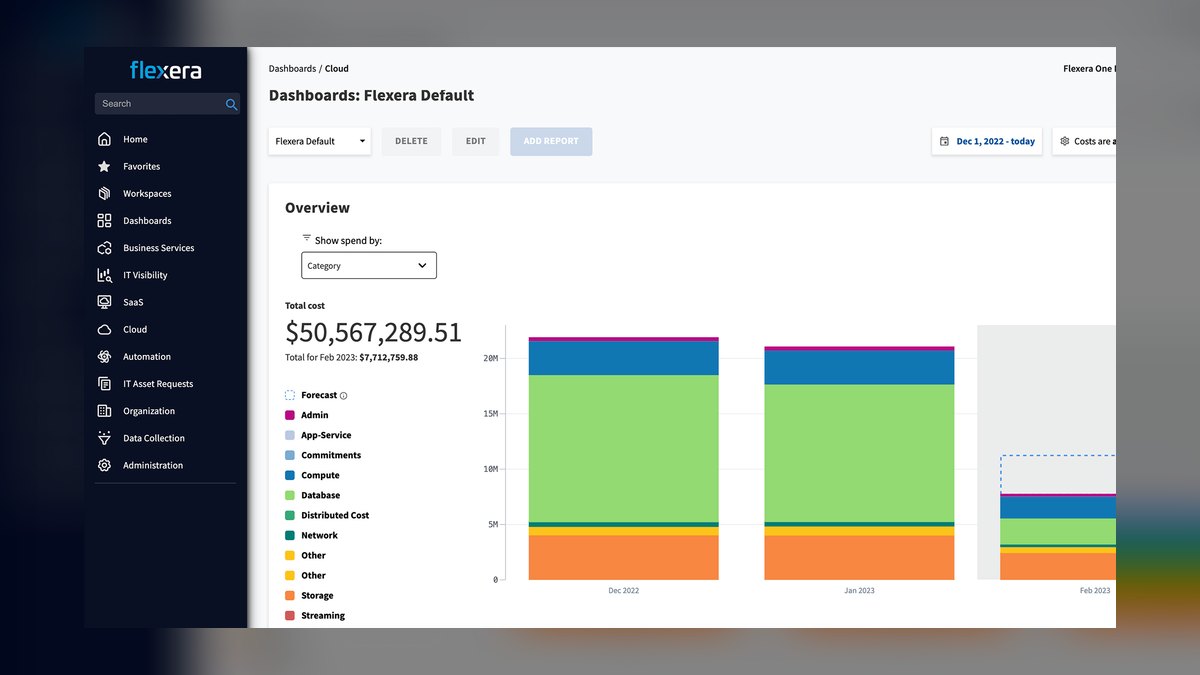1200x675 pixels.
Task: Click the magnifier icon in the search box
Action: coord(231,104)
